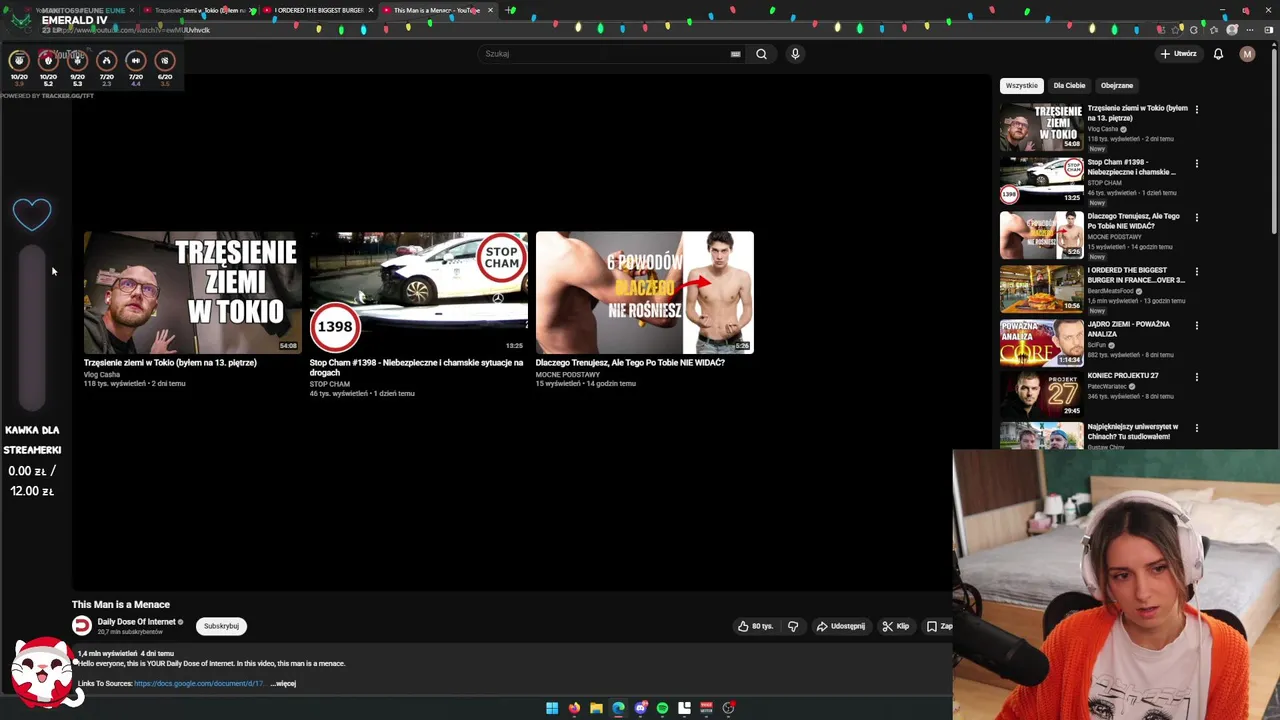The image size is (1280, 720).
Task: Open Microsoft Edge taskbar icon
Action: [x=618, y=708]
